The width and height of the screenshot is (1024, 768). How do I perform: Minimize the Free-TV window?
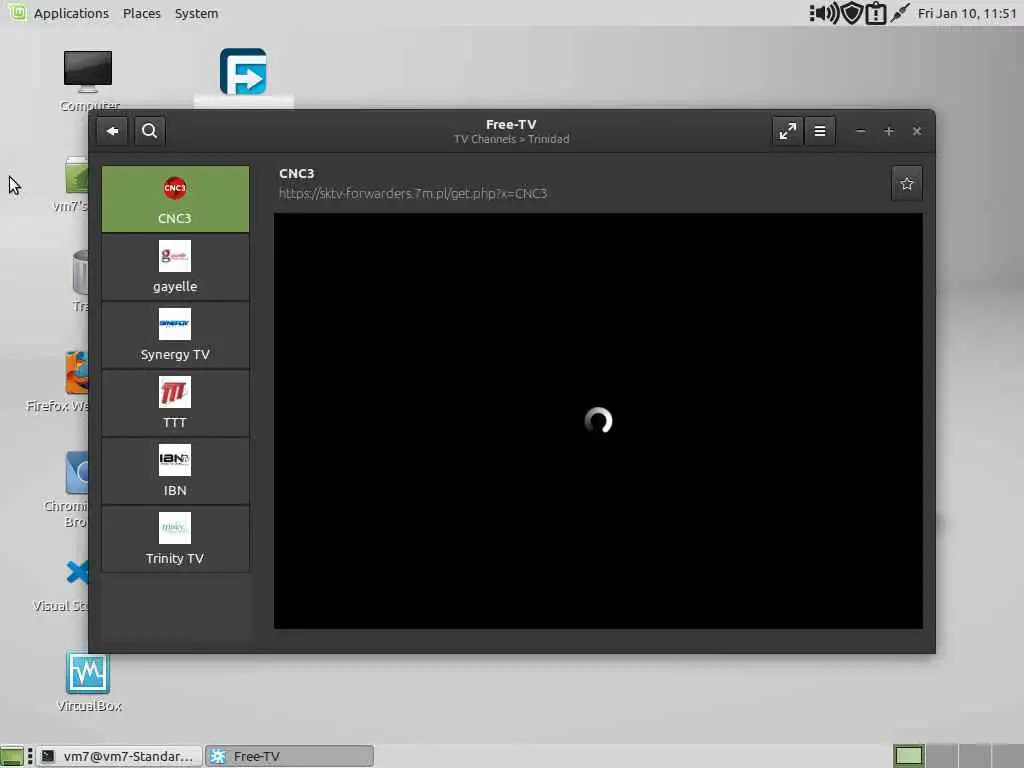click(861, 131)
